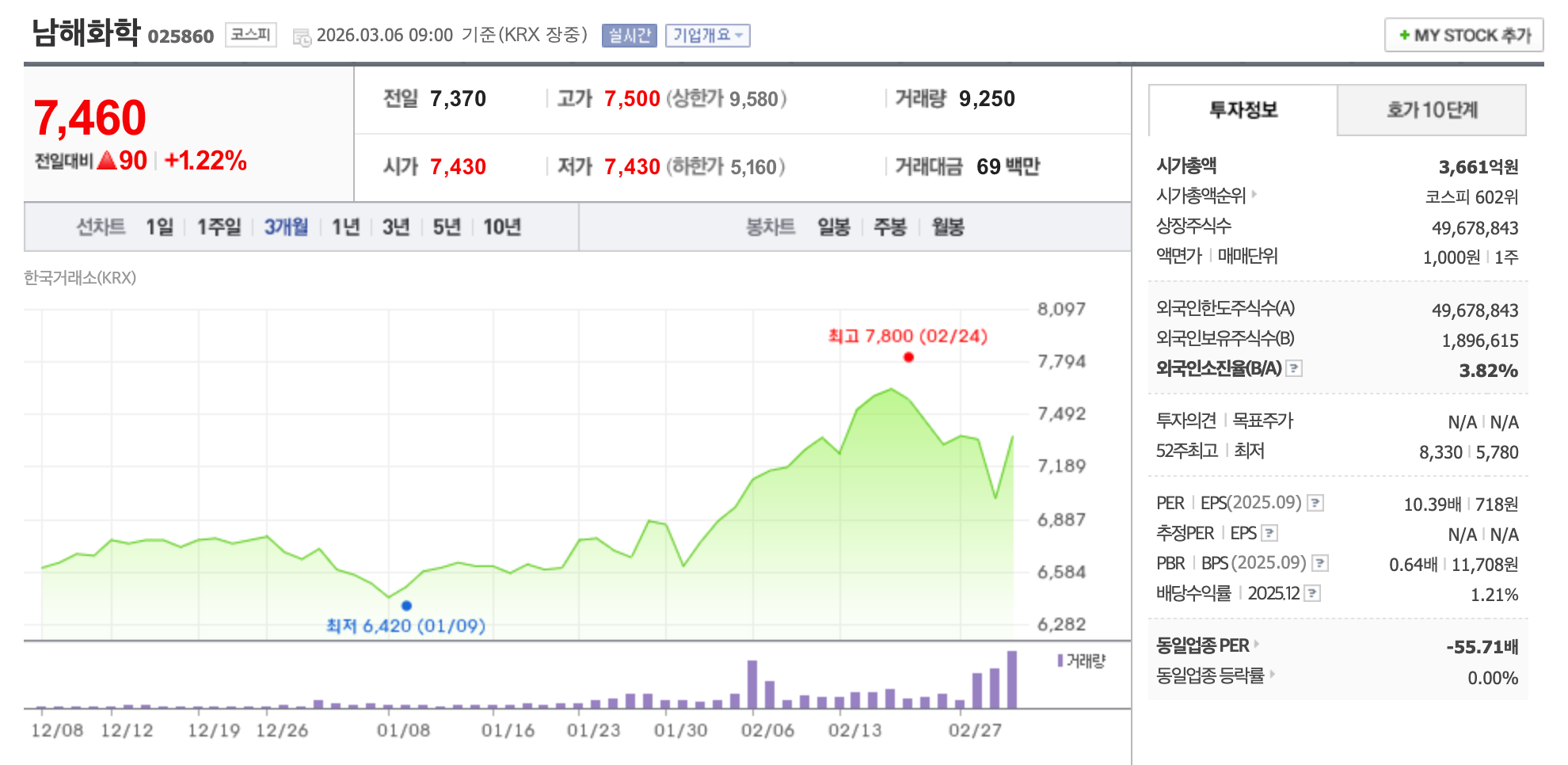The image size is (1568, 765).
Task: Show the 주봉 candlestick chart
Action: pyautogui.click(x=890, y=227)
